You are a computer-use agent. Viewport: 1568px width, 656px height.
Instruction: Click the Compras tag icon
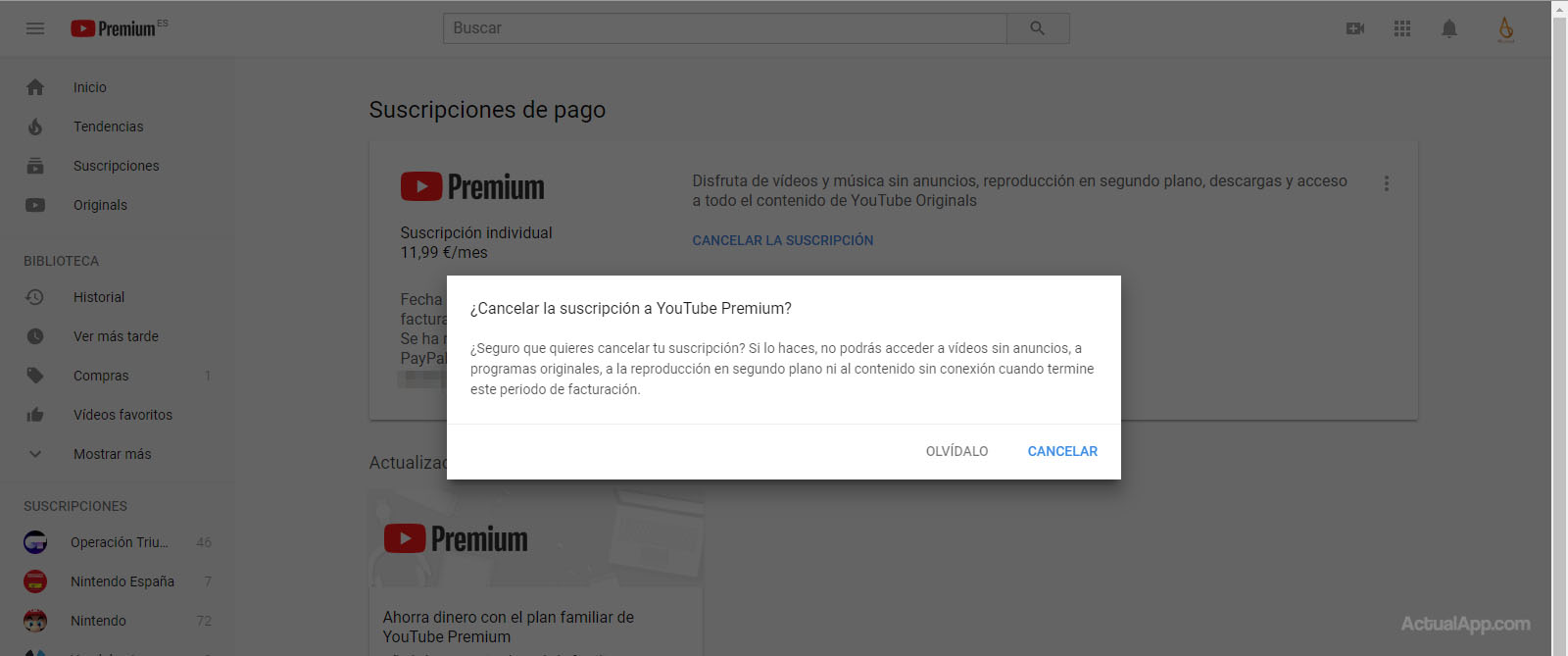[x=35, y=376]
